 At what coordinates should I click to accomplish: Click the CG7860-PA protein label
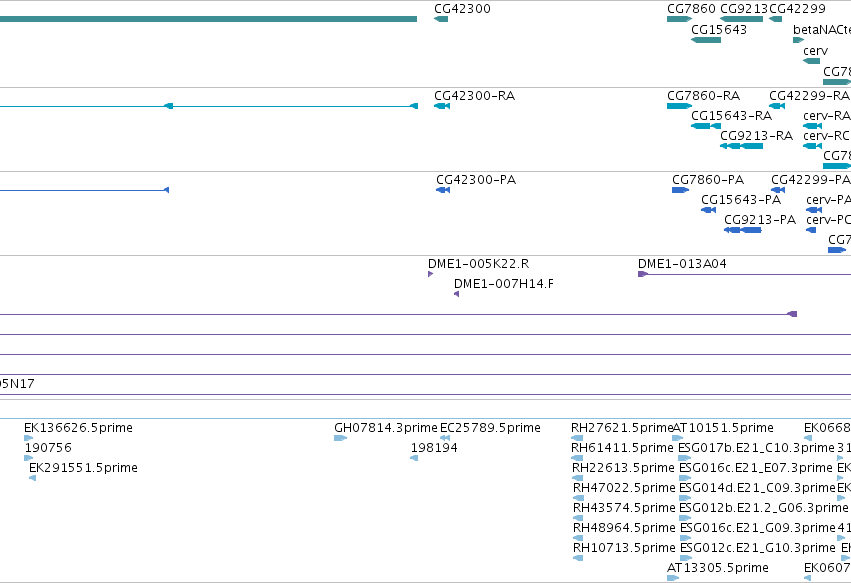coord(708,180)
